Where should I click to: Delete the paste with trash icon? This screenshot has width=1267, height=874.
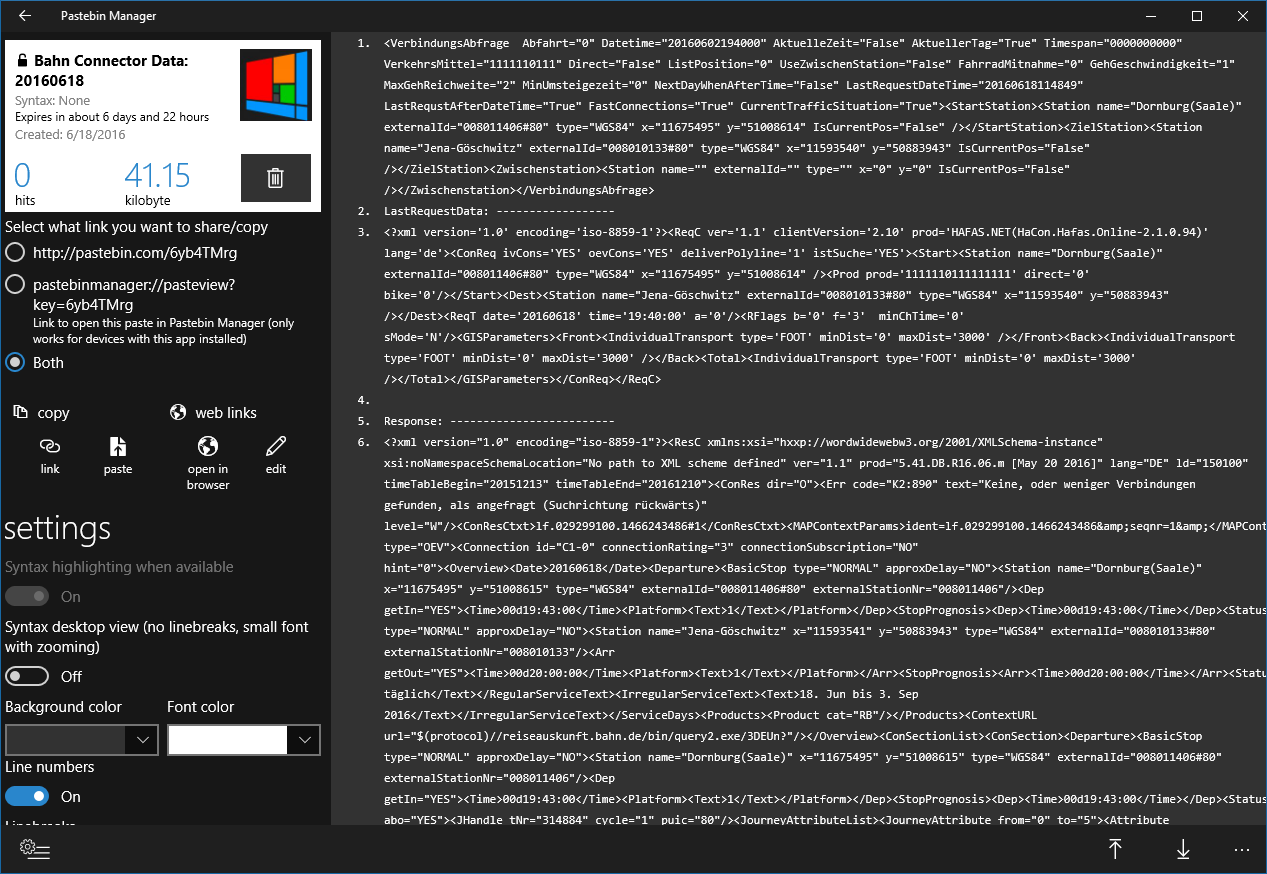pyautogui.click(x=275, y=178)
